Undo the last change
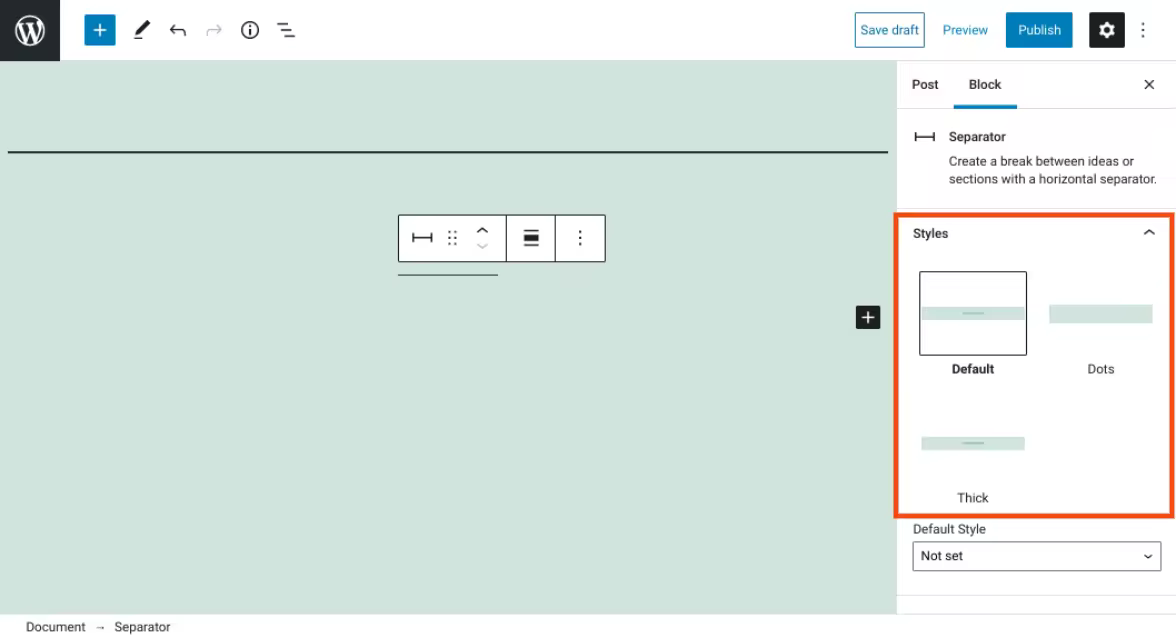The height and width of the screenshot is (638, 1176). pyautogui.click(x=178, y=30)
